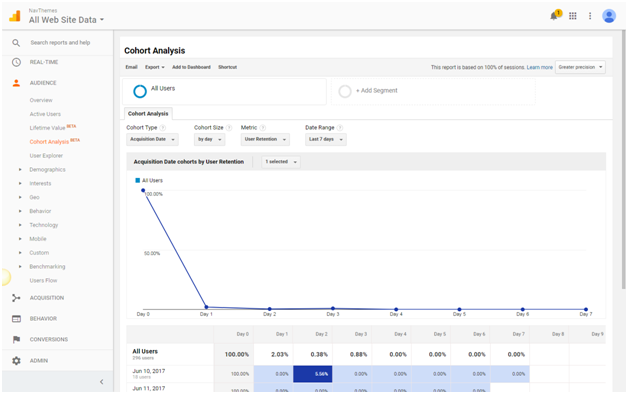
Task: Open the Audience Overview report
Action: [41, 100]
